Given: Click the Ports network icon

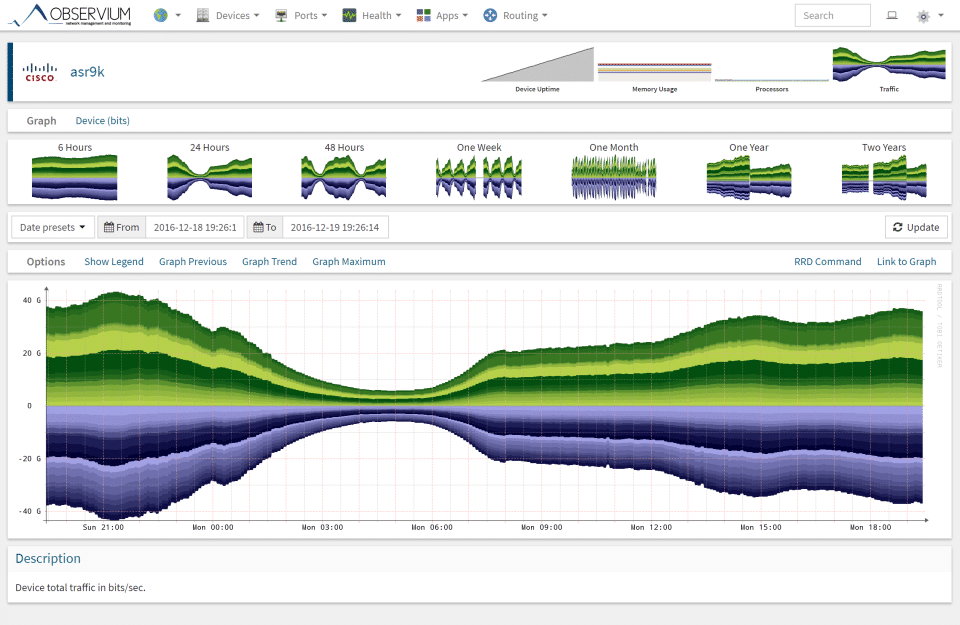Looking at the screenshot, I should [x=281, y=15].
